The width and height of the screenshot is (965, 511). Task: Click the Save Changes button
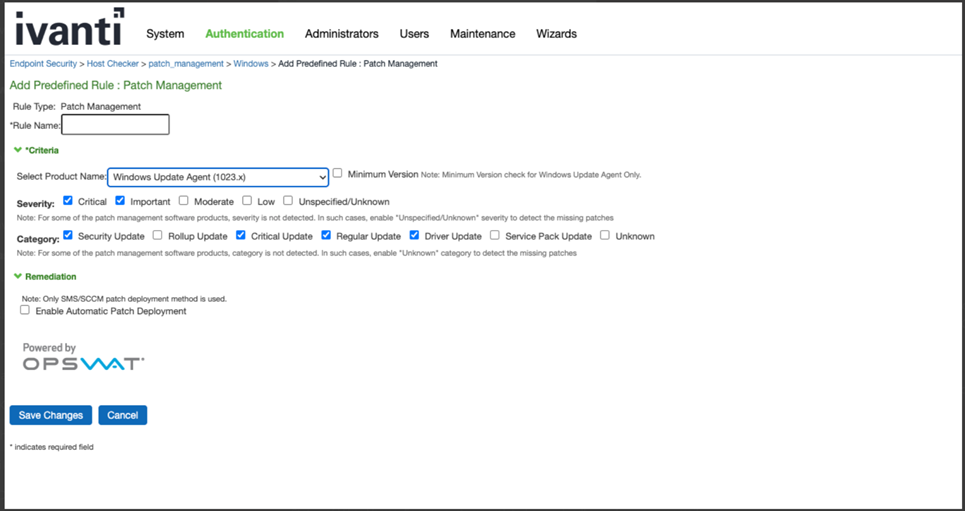(51, 415)
